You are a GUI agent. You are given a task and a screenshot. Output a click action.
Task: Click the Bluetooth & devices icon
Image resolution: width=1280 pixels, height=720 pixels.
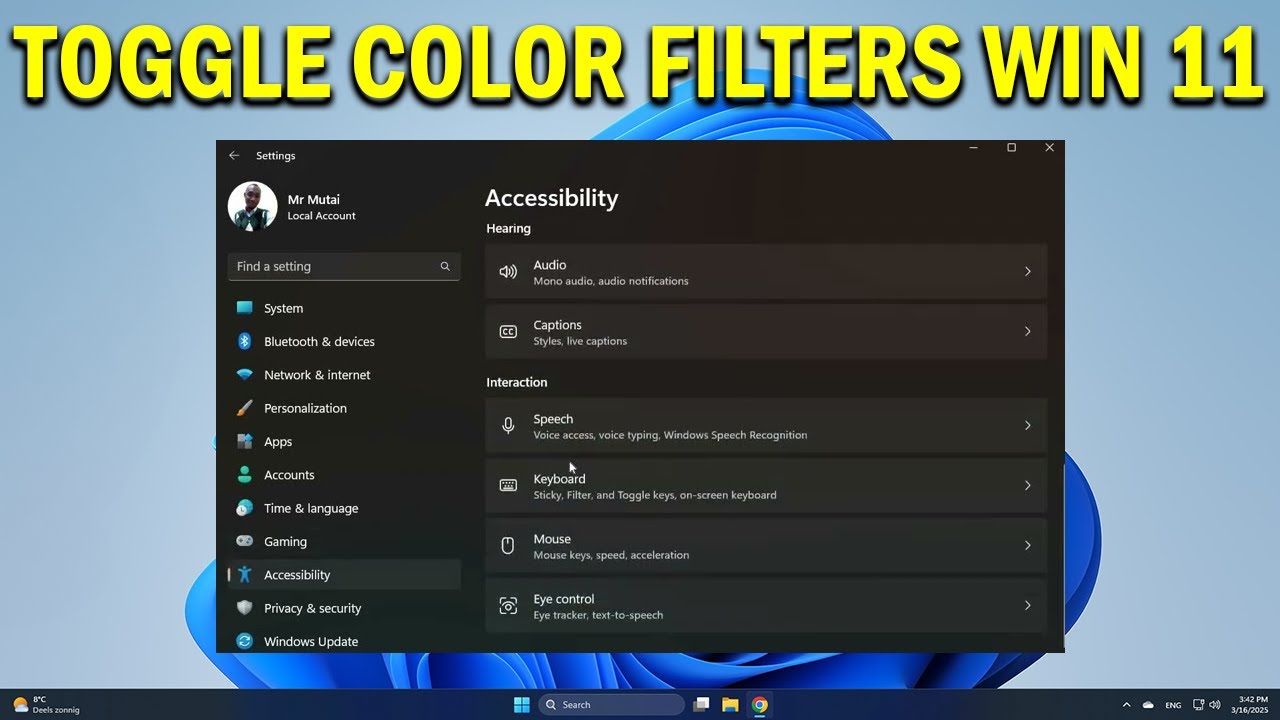tap(244, 341)
